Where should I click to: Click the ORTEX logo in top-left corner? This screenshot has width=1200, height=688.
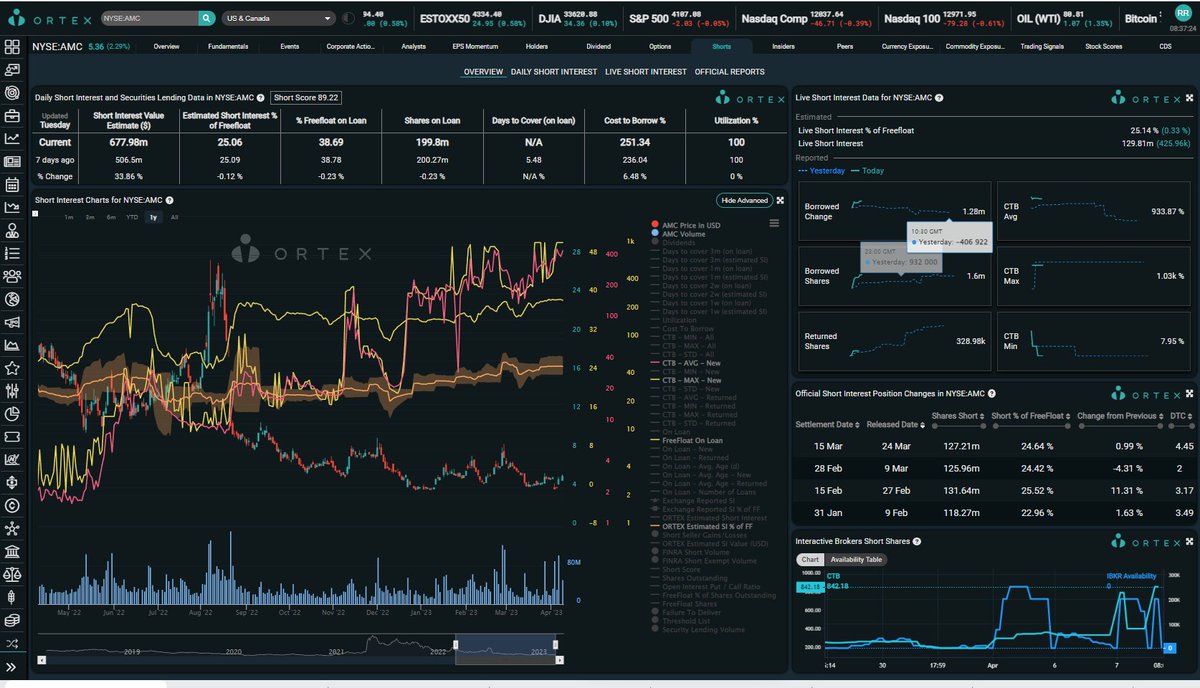48,18
